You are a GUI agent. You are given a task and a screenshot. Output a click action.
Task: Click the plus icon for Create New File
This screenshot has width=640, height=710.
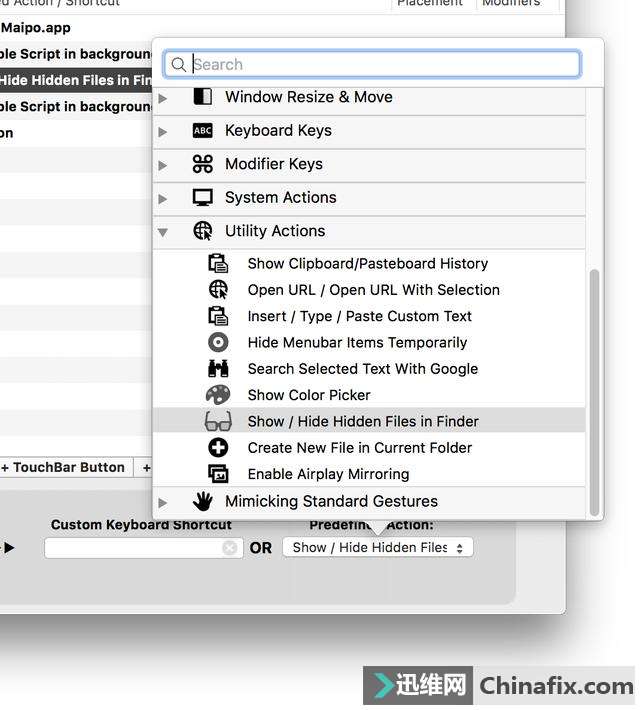point(218,448)
